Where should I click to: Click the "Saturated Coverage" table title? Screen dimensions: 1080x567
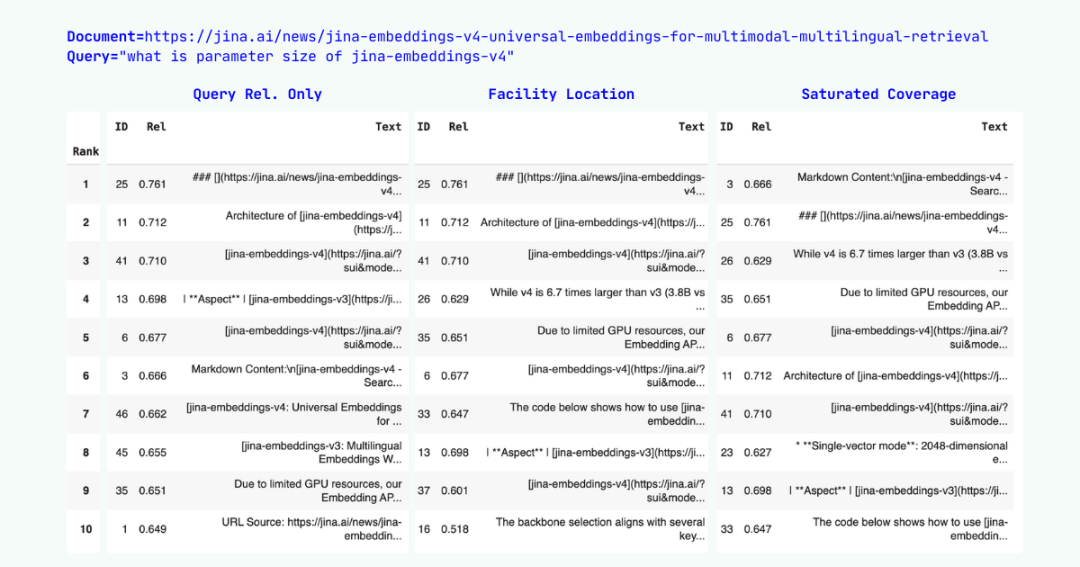tap(878, 94)
